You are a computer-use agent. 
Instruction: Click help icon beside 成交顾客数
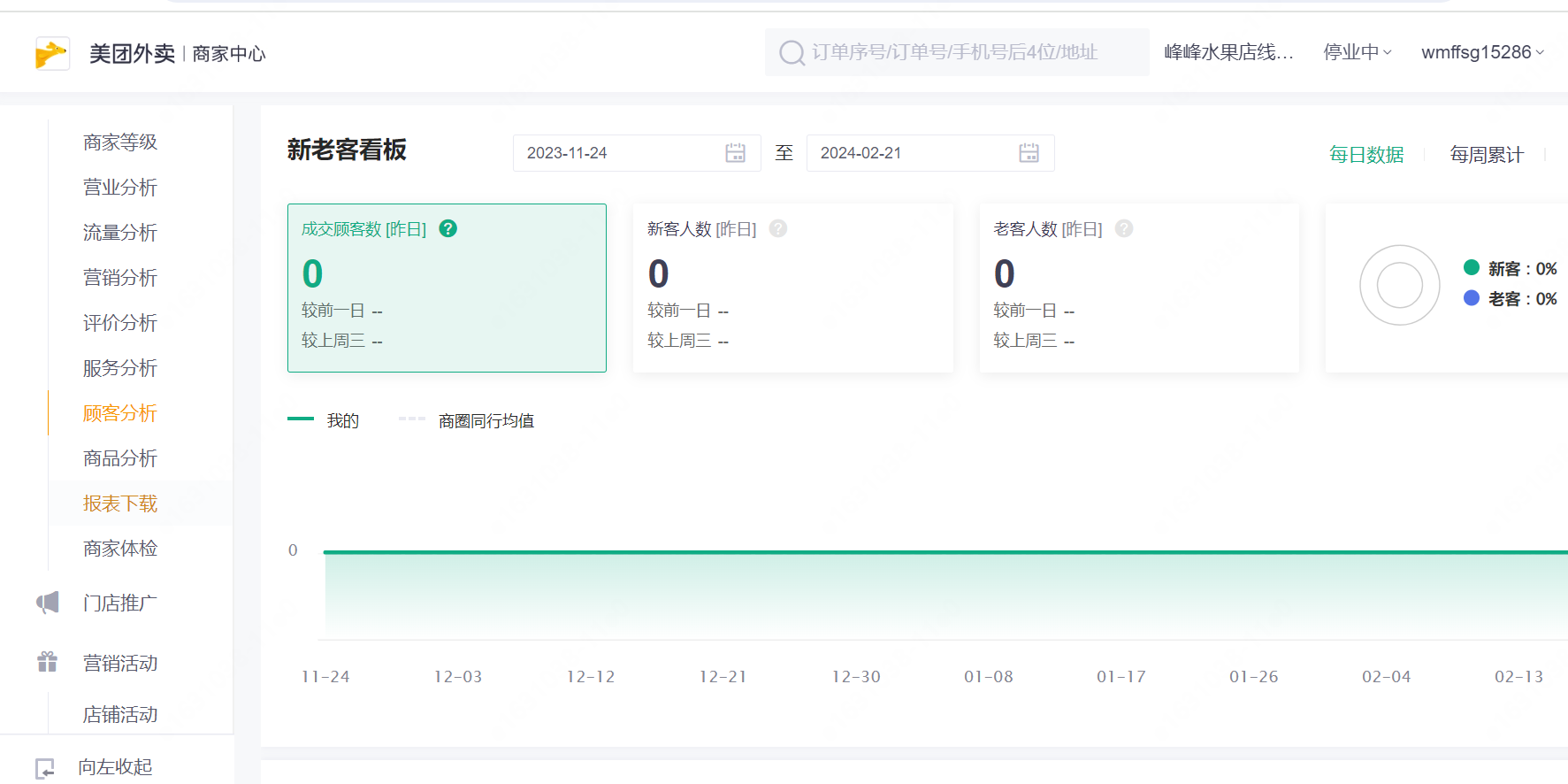point(448,228)
